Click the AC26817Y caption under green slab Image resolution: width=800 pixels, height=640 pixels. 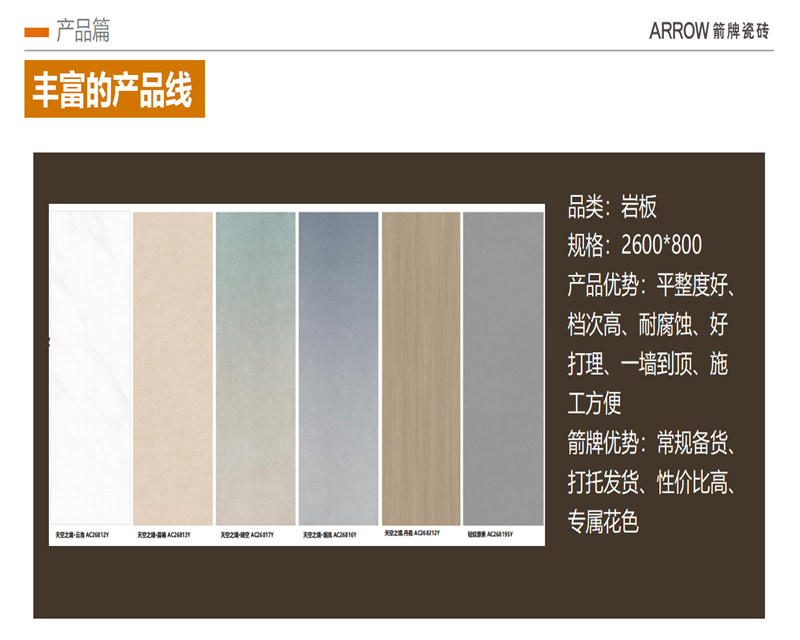pos(246,537)
